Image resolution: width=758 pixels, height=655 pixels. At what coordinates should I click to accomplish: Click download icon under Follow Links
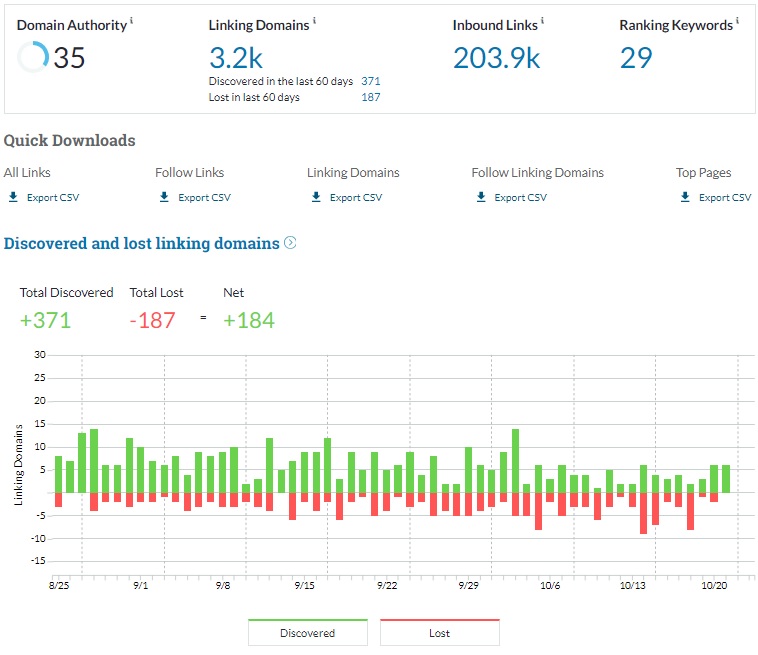[164, 197]
